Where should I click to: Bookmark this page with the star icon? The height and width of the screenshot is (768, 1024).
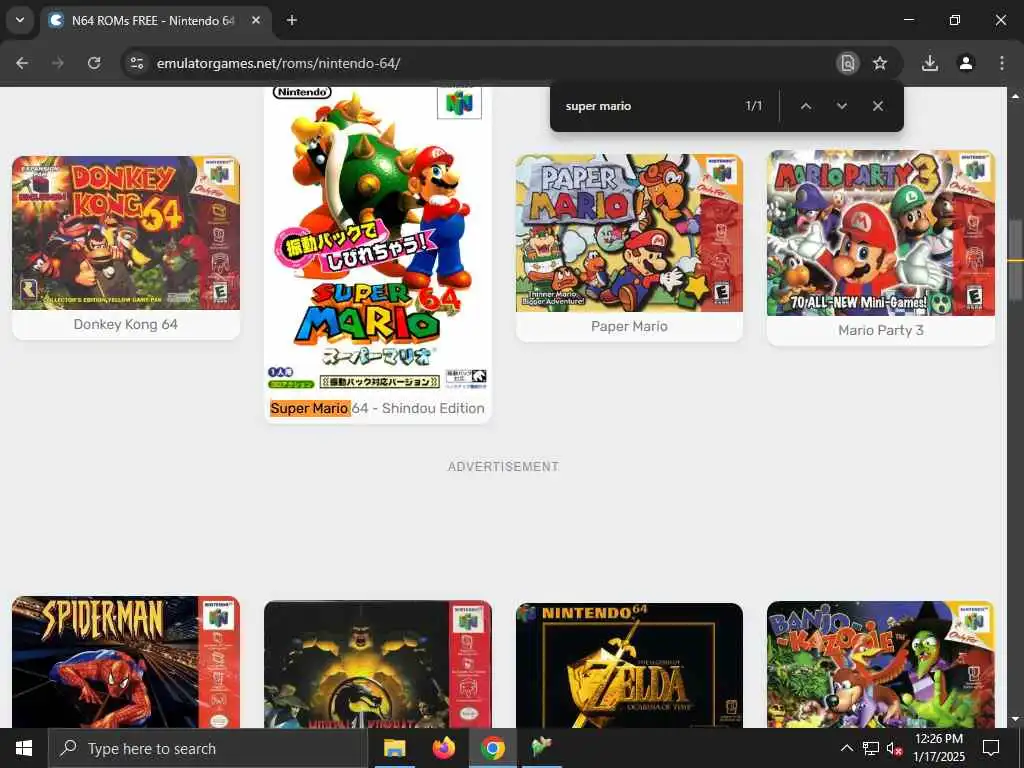click(x=880, y=63)
